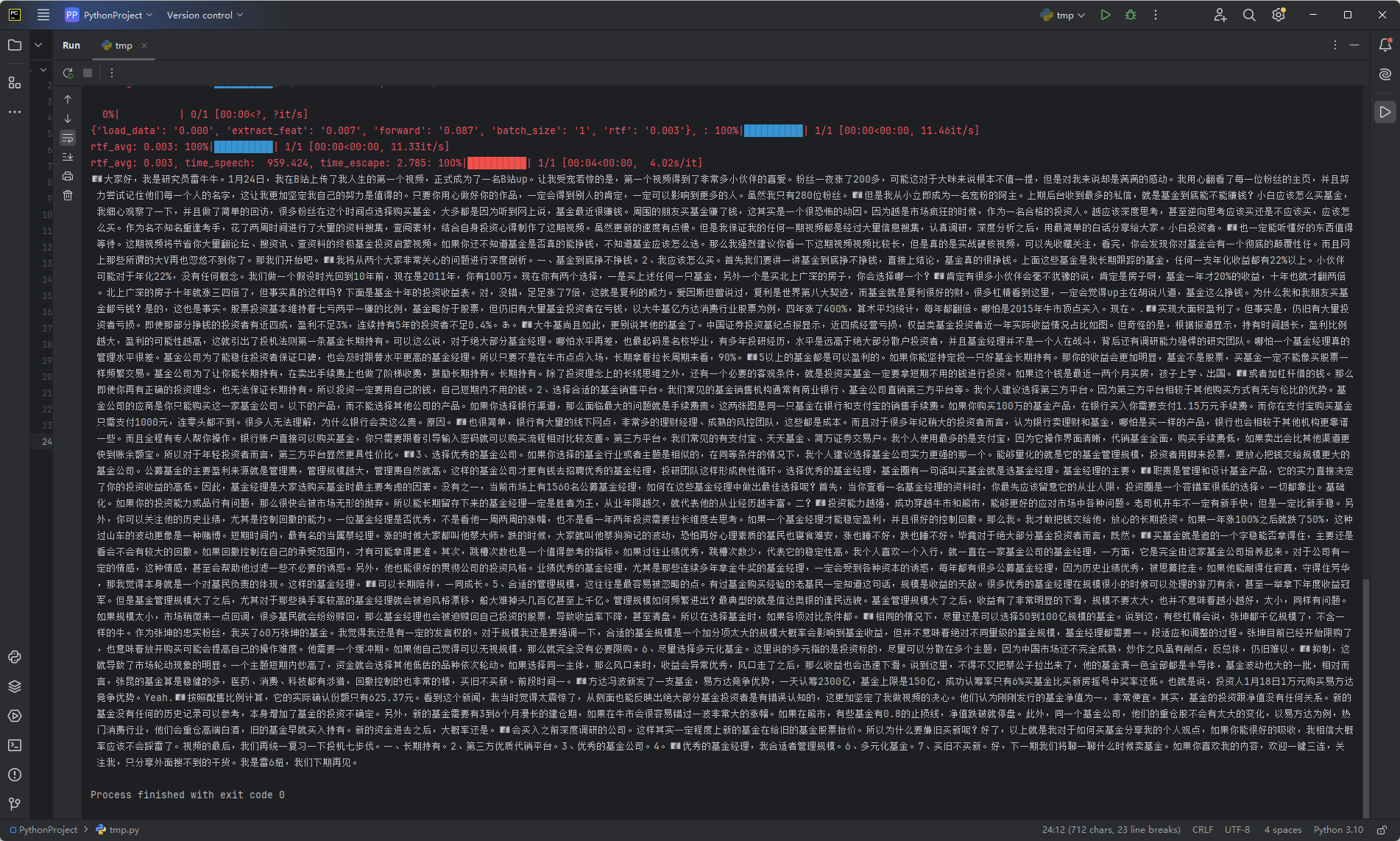Click tmp.py breadcrumb in status bar
The image size is (1400, 841).
[x=118, y=830]
